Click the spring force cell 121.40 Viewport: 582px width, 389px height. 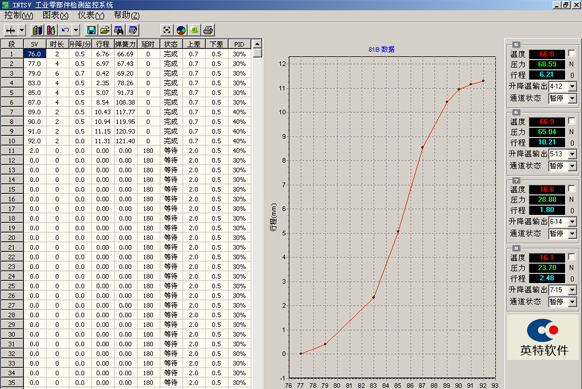pyautogui.click(x=125, y=141)
